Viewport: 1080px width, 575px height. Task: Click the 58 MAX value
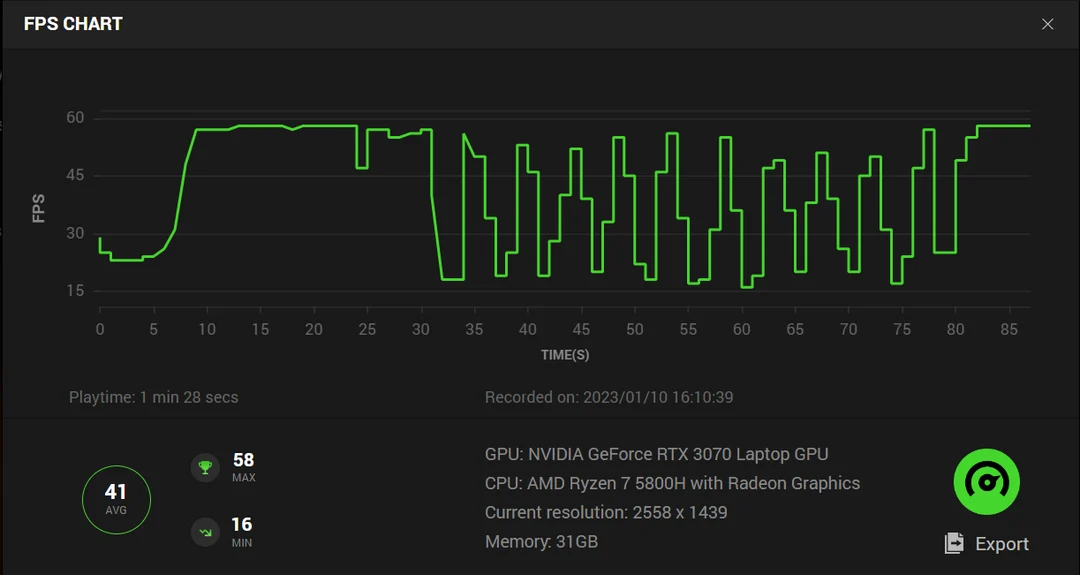pyautogui.click(x=243, y=460)
